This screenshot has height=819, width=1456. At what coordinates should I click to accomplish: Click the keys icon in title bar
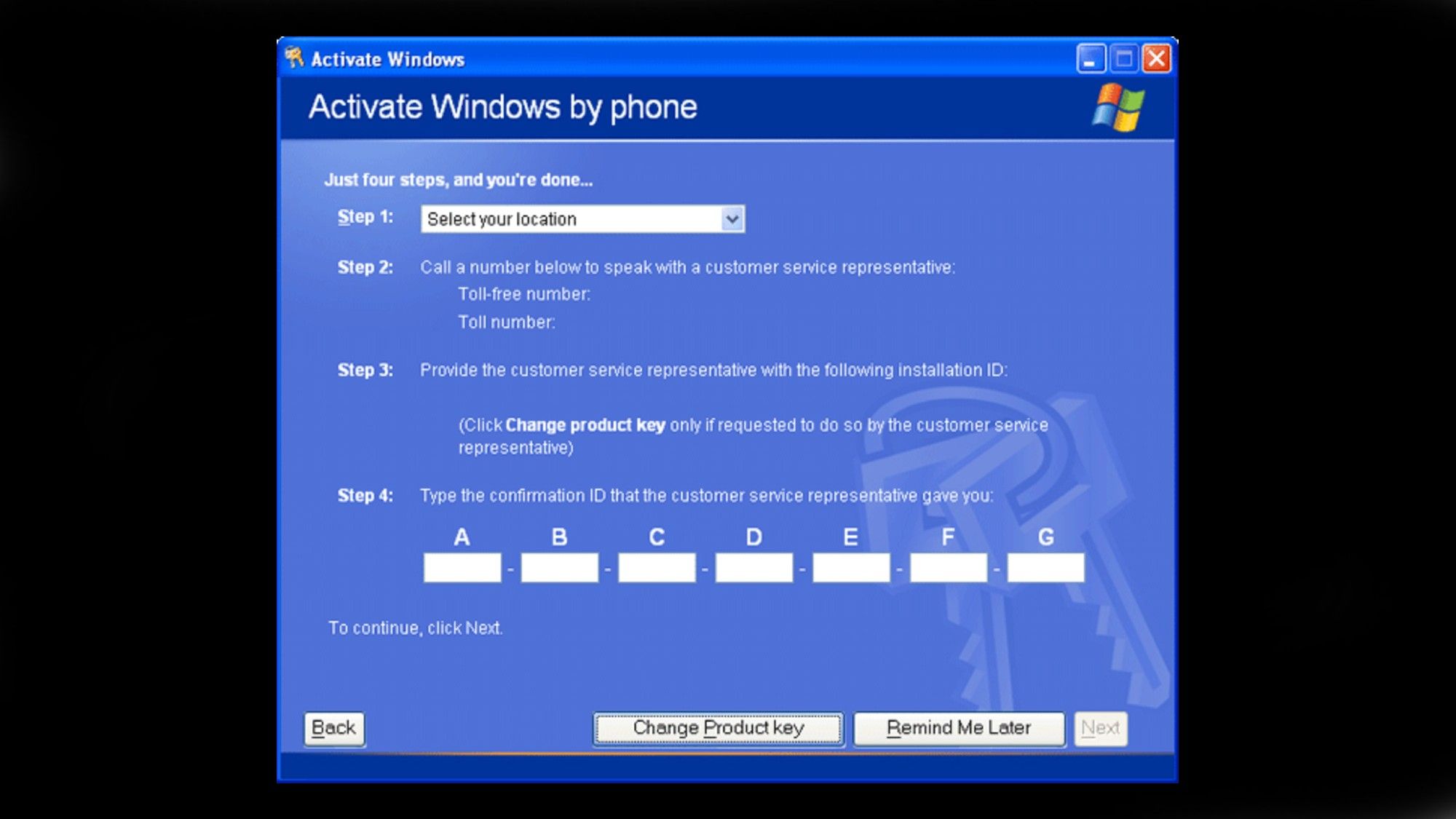tap(294, 58)
